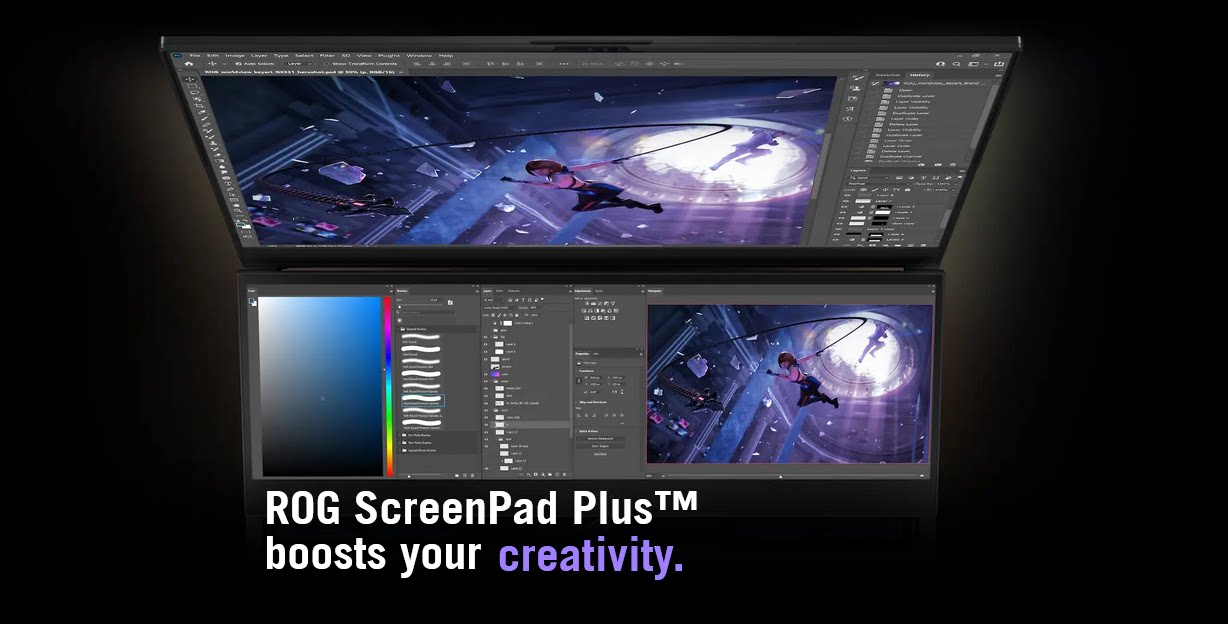Add a Threshold adjustment
Screen dimensions: 1228x624
[x=600, y=318]
